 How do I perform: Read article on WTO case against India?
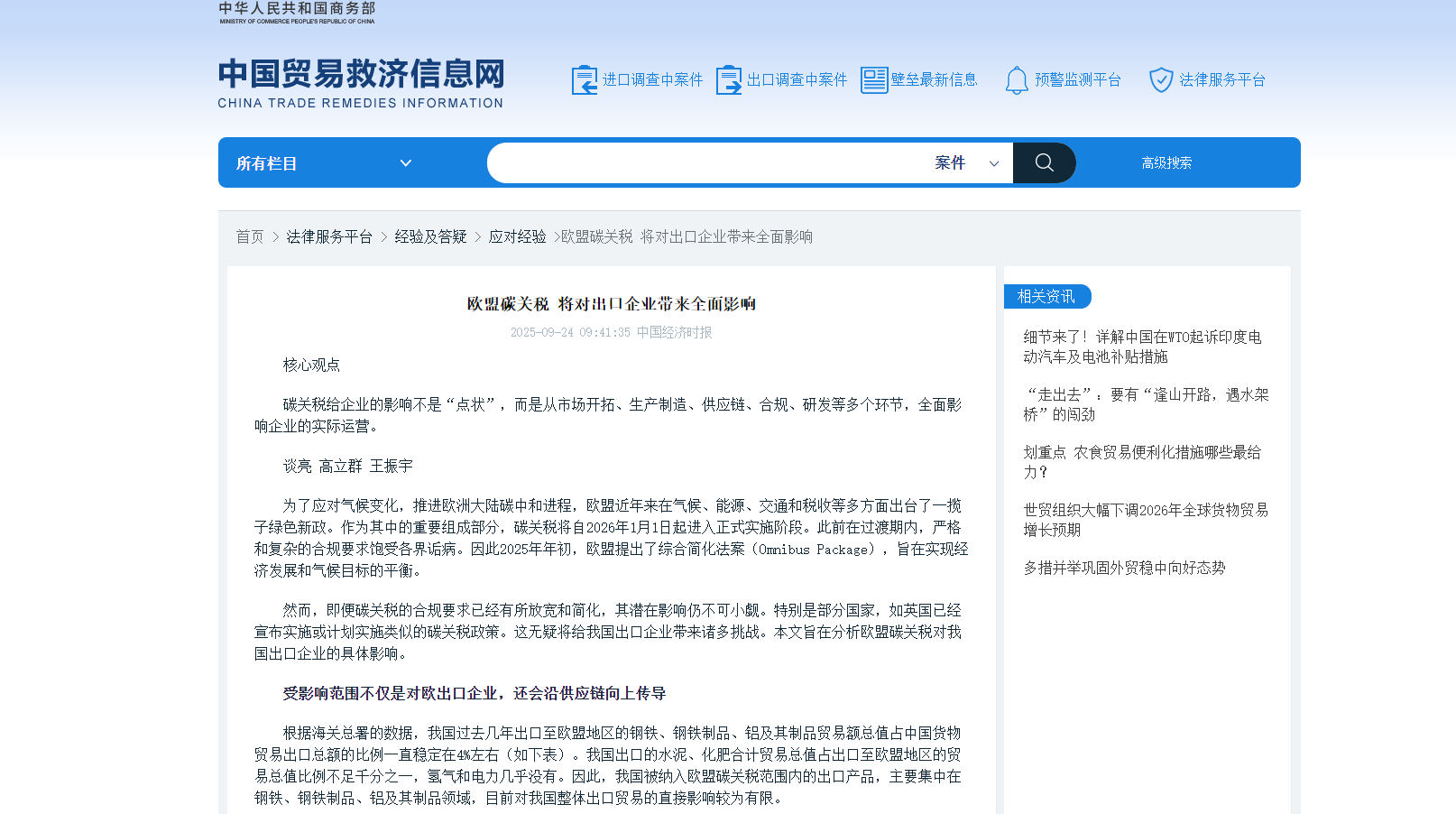click(x=1142, y=347)
